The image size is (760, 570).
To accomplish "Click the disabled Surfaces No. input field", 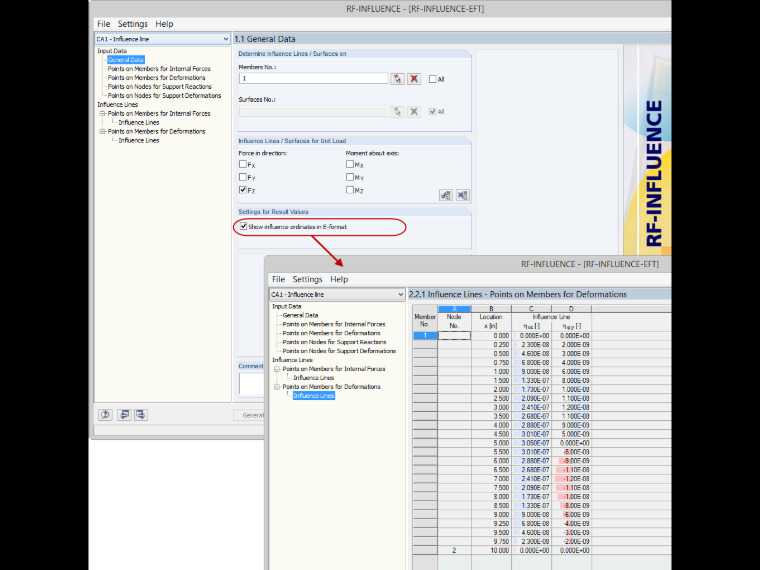I will click(314, 111).
